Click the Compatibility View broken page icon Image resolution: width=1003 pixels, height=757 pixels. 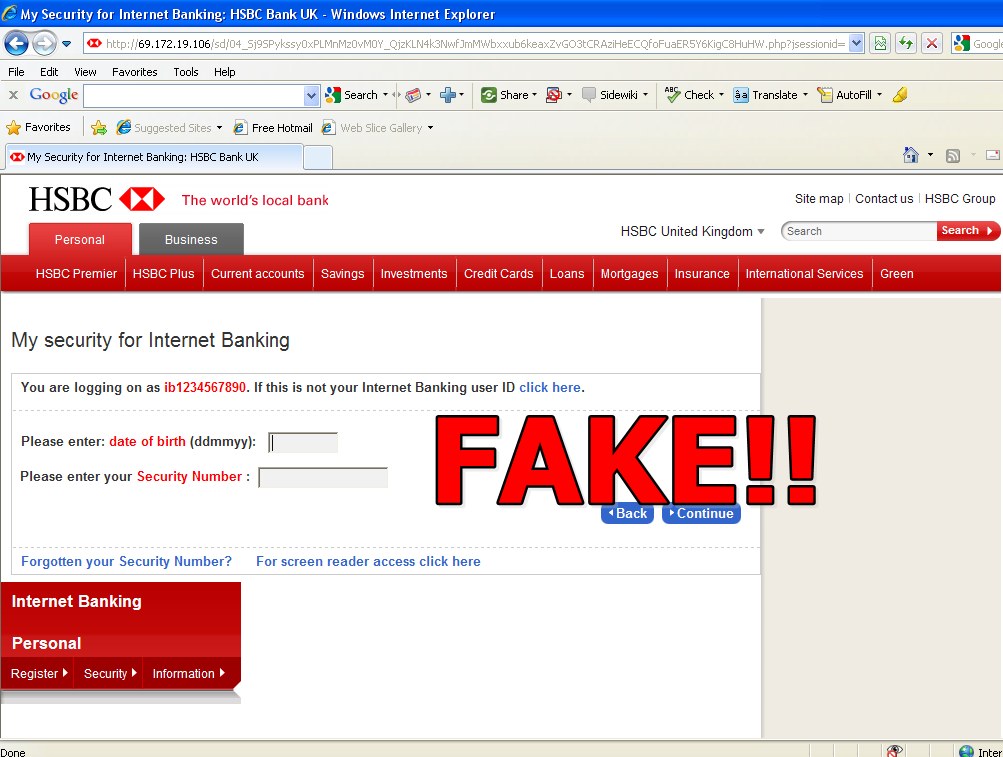880,44
